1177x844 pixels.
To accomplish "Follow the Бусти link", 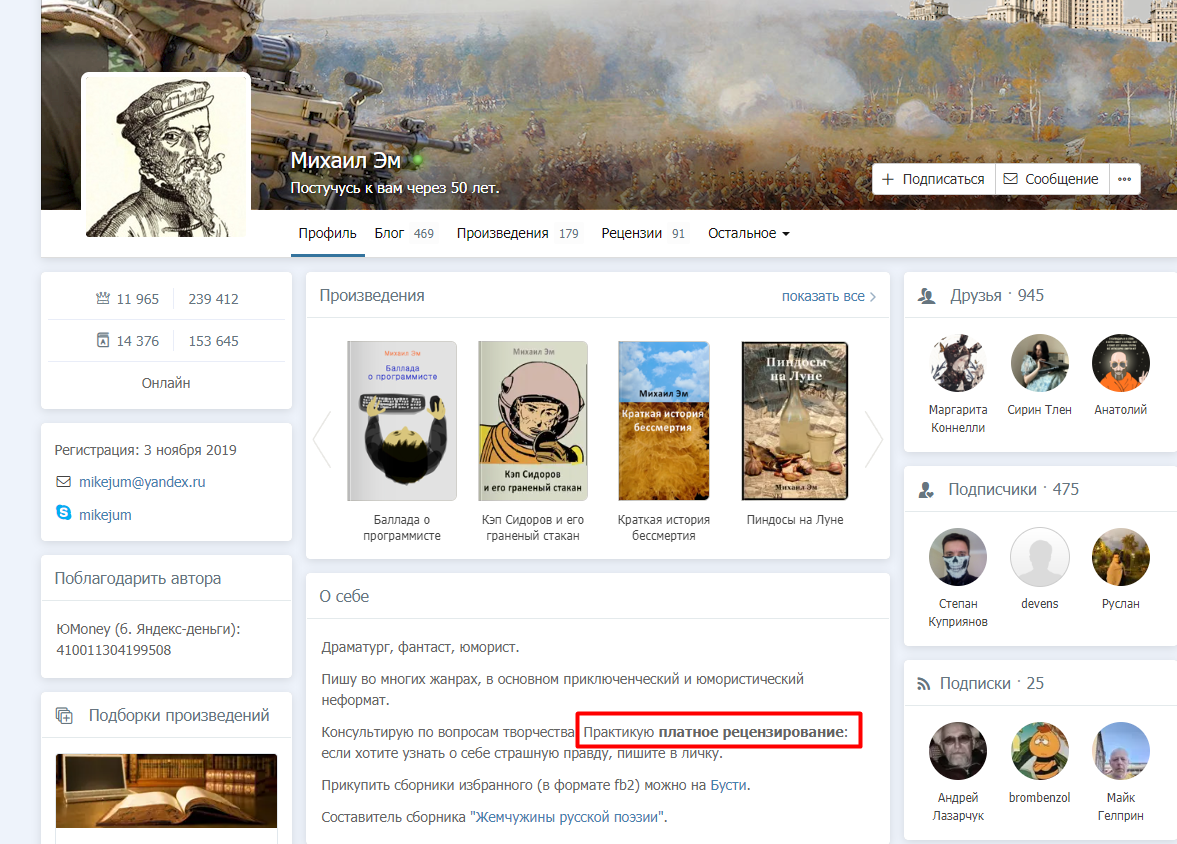I will [728, 785].
